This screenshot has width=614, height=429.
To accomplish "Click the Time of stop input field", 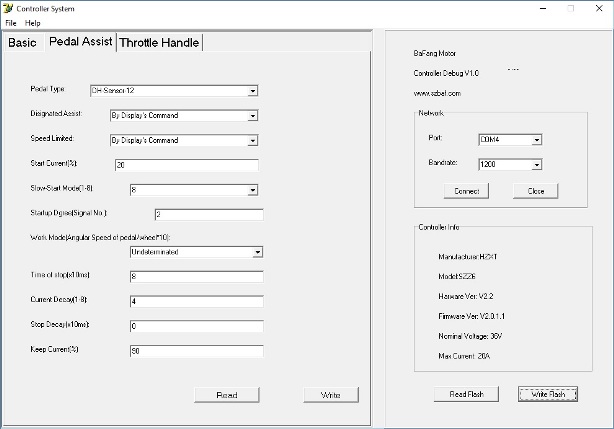I will coord(197,276).
